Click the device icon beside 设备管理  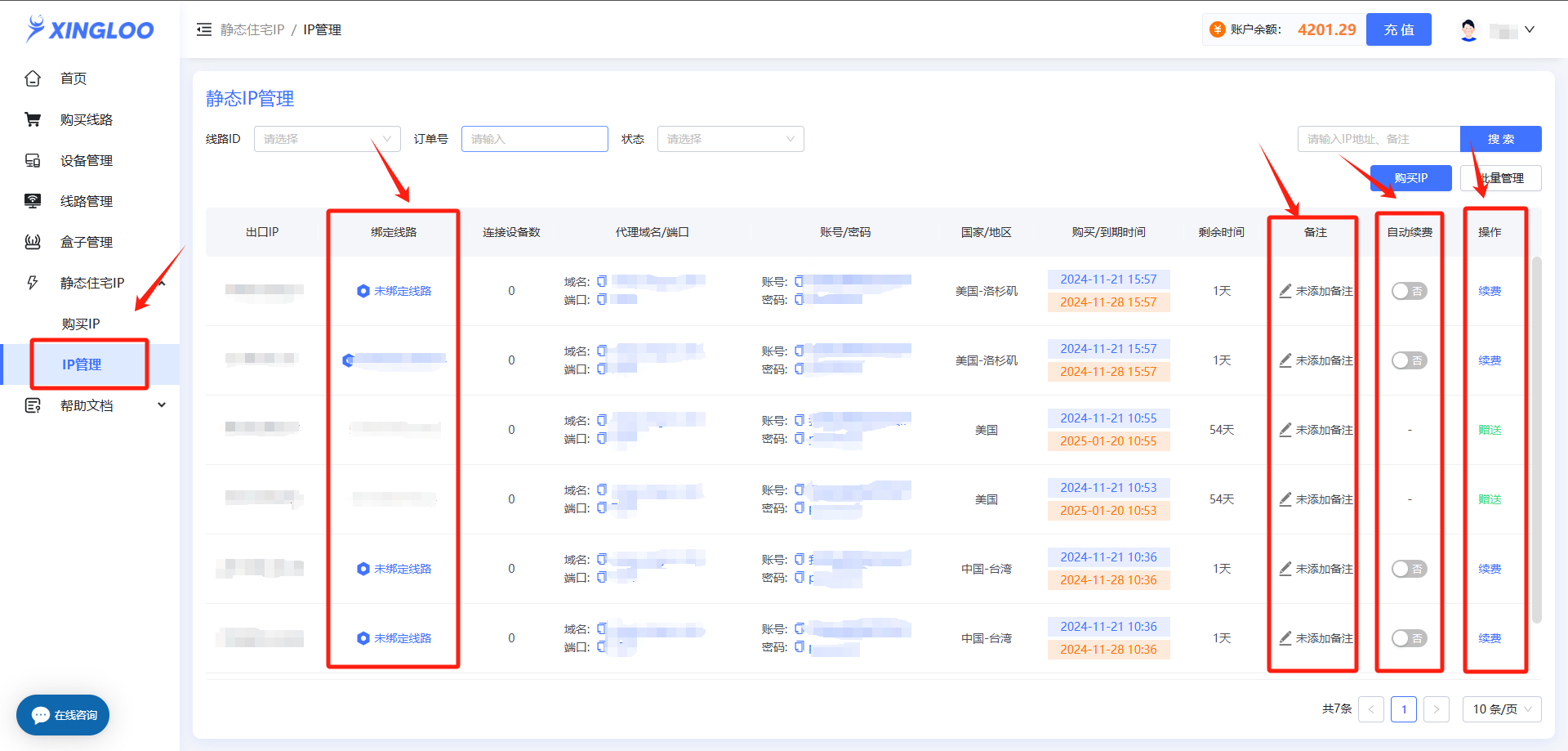(x=33, y=160)
